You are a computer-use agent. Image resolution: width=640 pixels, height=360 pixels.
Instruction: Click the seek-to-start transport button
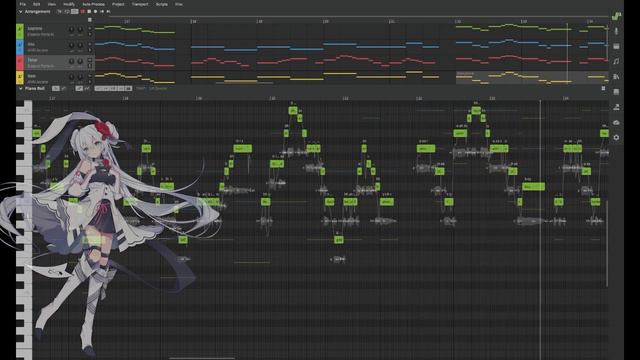102,11
